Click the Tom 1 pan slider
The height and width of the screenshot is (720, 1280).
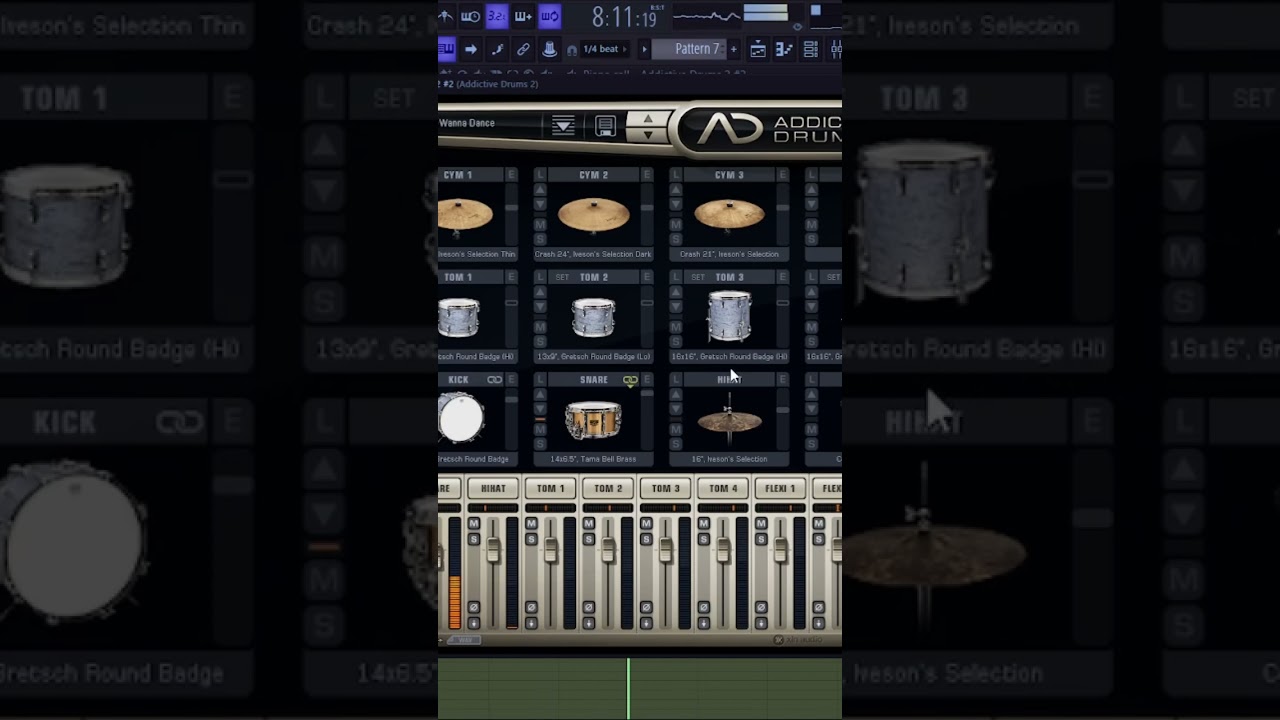551,508
